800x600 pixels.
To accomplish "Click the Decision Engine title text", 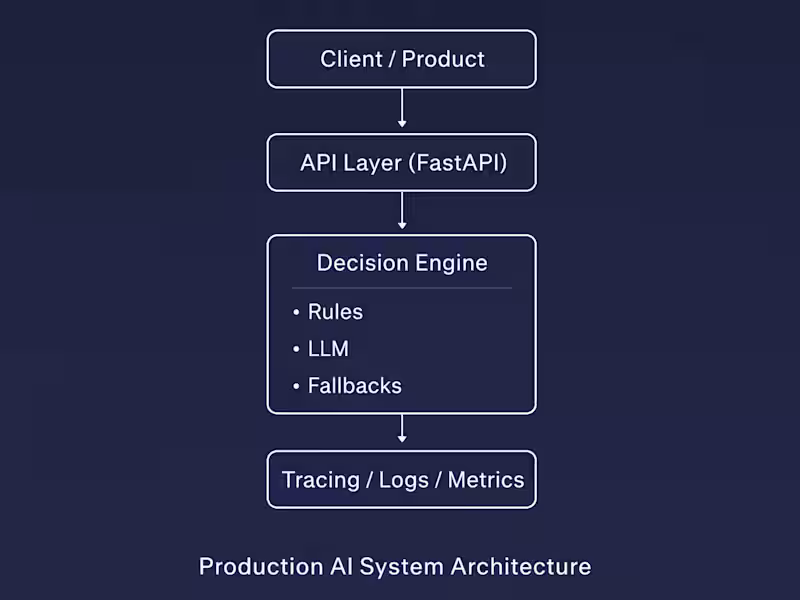I will click(x=401, y=262).
